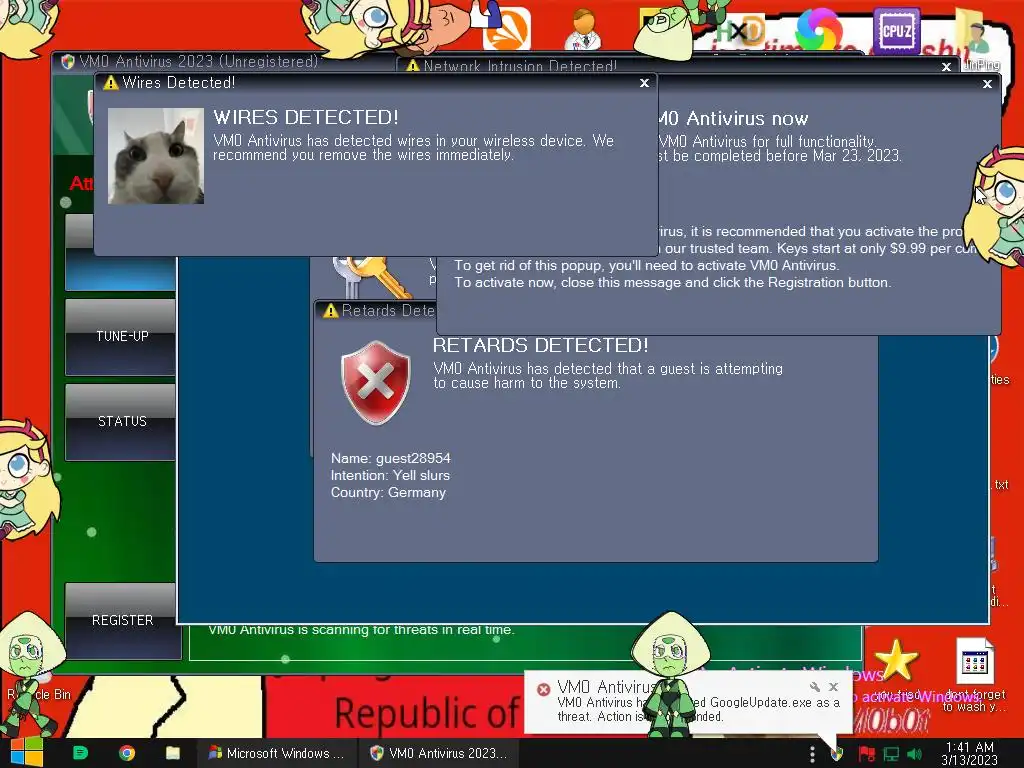This screenshot has height=768, width=1024.
Task: Close the Antivirus activation popup
Action: pos(987,84)
